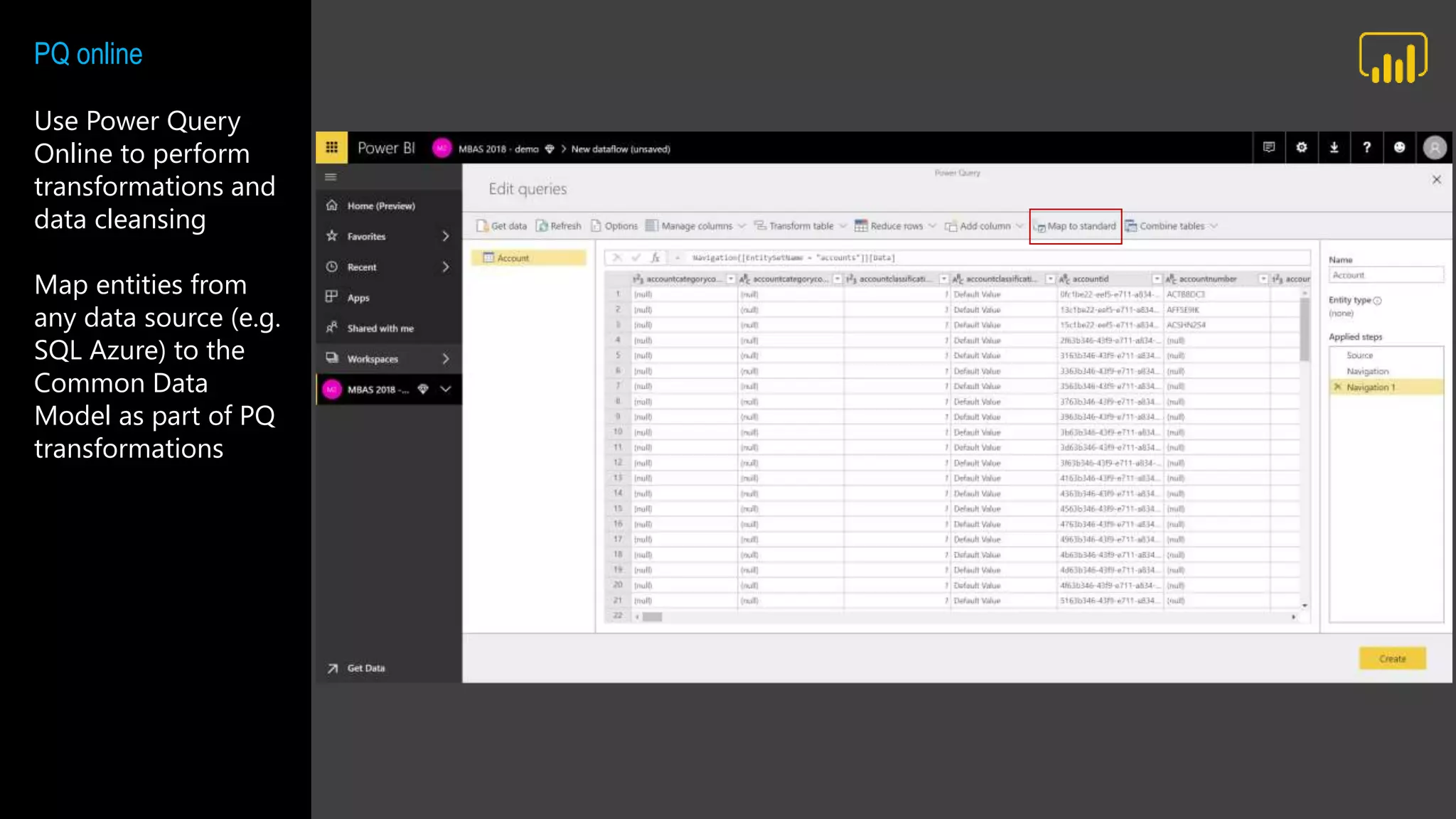Click the ACSHN2S4 cell

[1216, 324]
